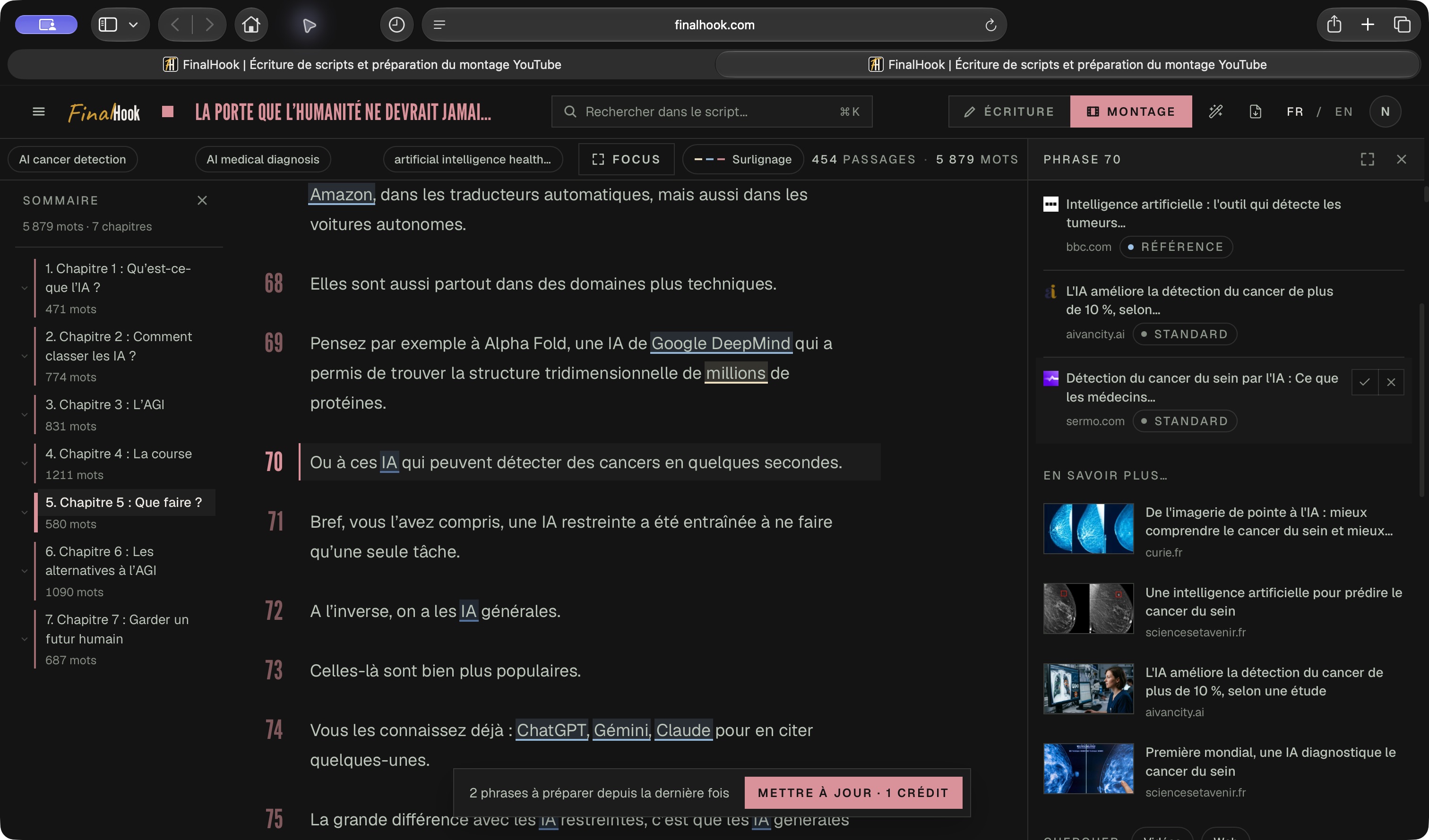Toggle Focus mode
1429x840 pixels.
coord(626,159)
